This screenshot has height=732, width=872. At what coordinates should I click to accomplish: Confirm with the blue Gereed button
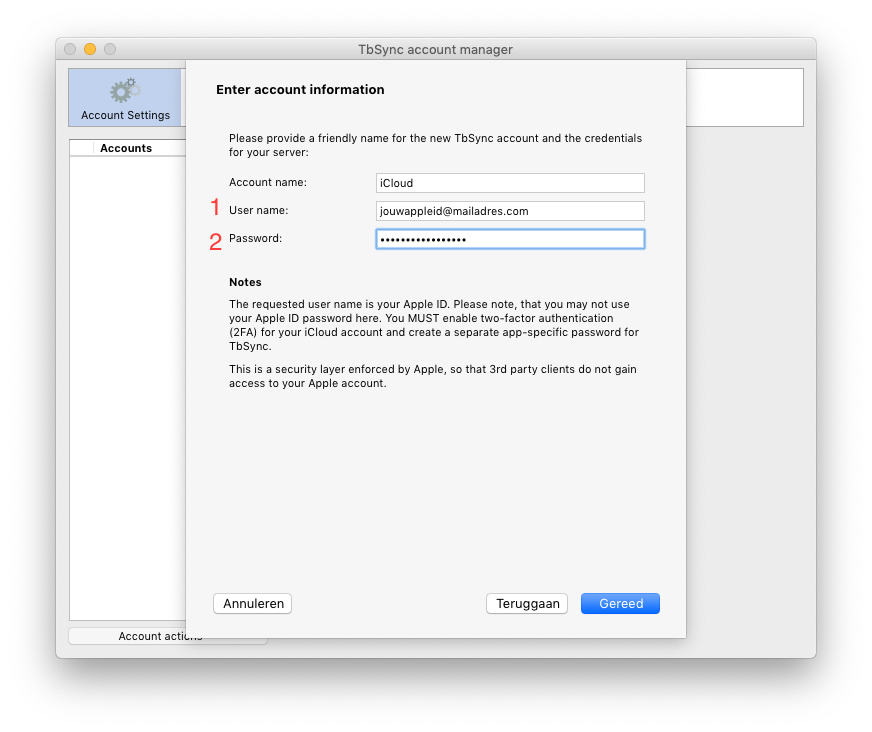coord(620,604)
